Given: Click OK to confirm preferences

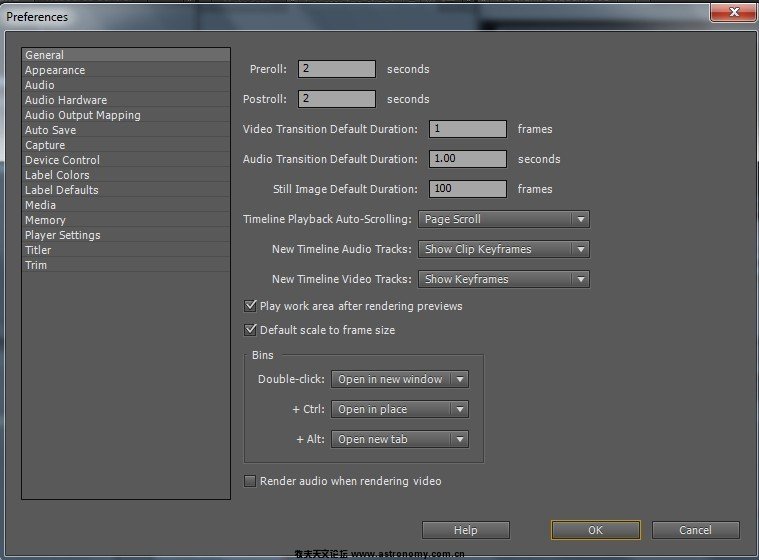Looking at the screenshot, I should tap(595, 530).
